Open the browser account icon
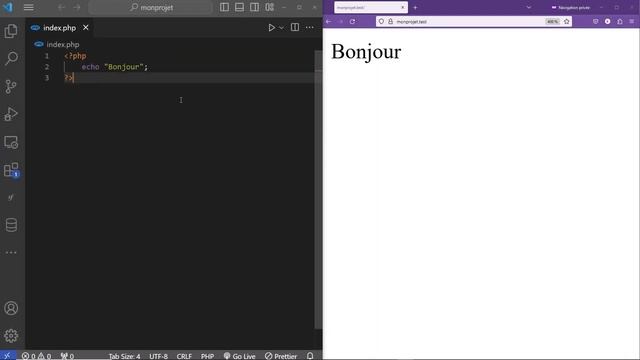The width and height of the screenshot is (640, 360). coord(607,21)
